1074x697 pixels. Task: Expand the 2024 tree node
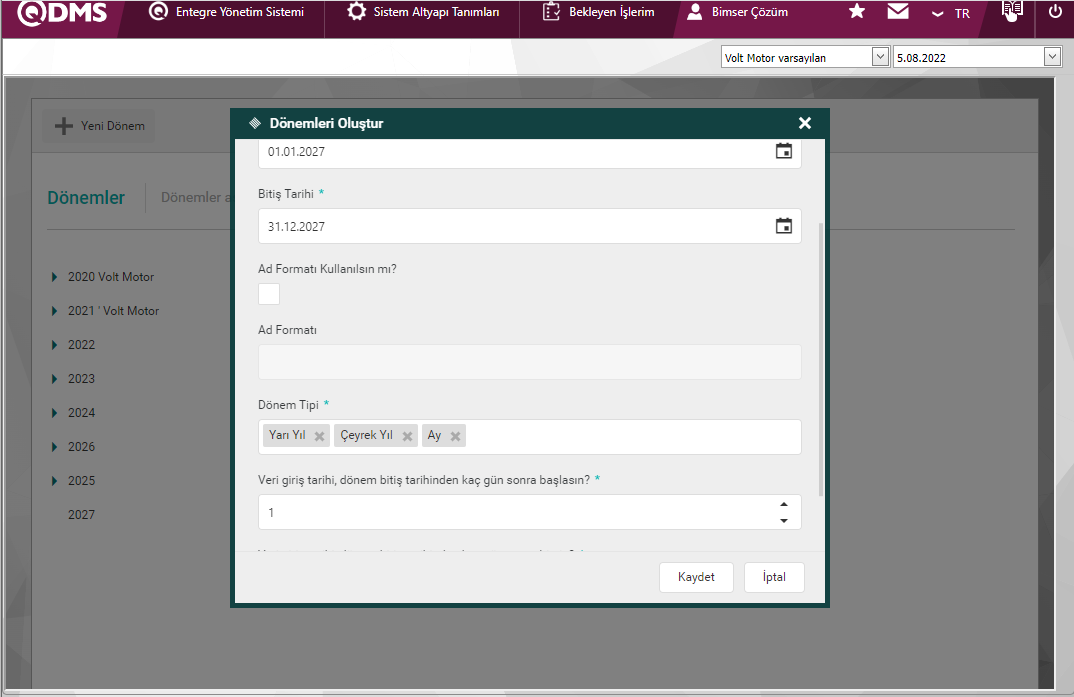coord(54,413)
